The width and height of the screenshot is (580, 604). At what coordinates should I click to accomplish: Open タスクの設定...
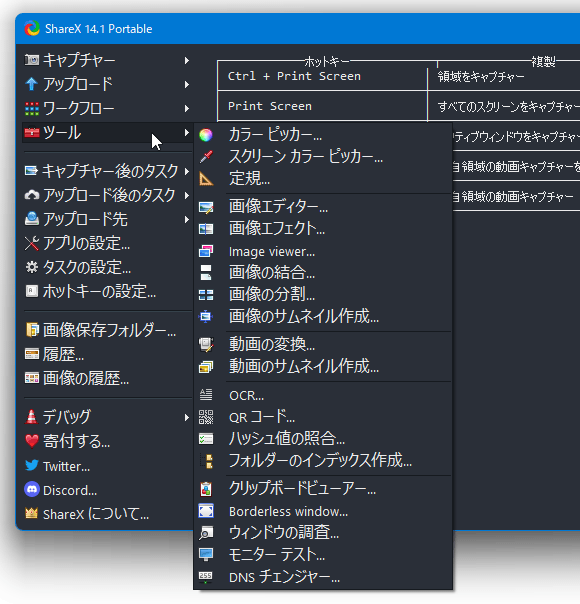[x=107, y=267]
